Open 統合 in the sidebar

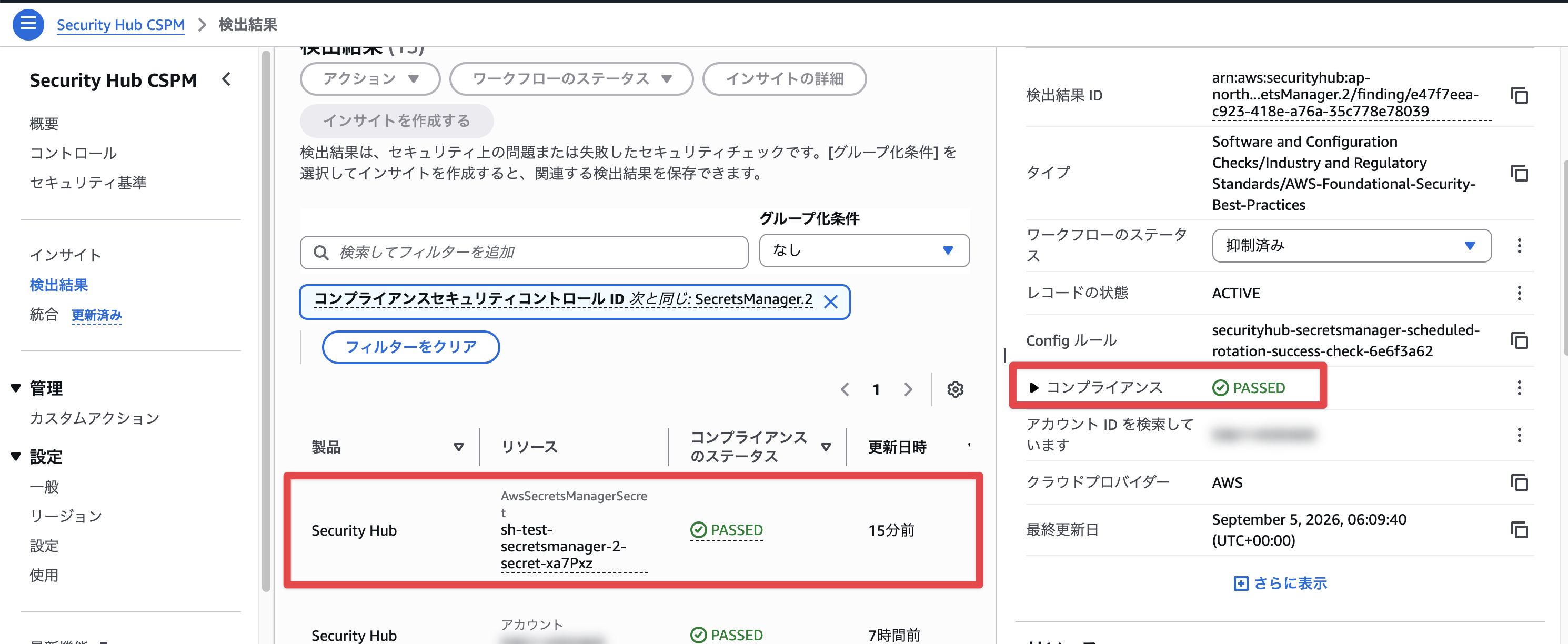44,314
